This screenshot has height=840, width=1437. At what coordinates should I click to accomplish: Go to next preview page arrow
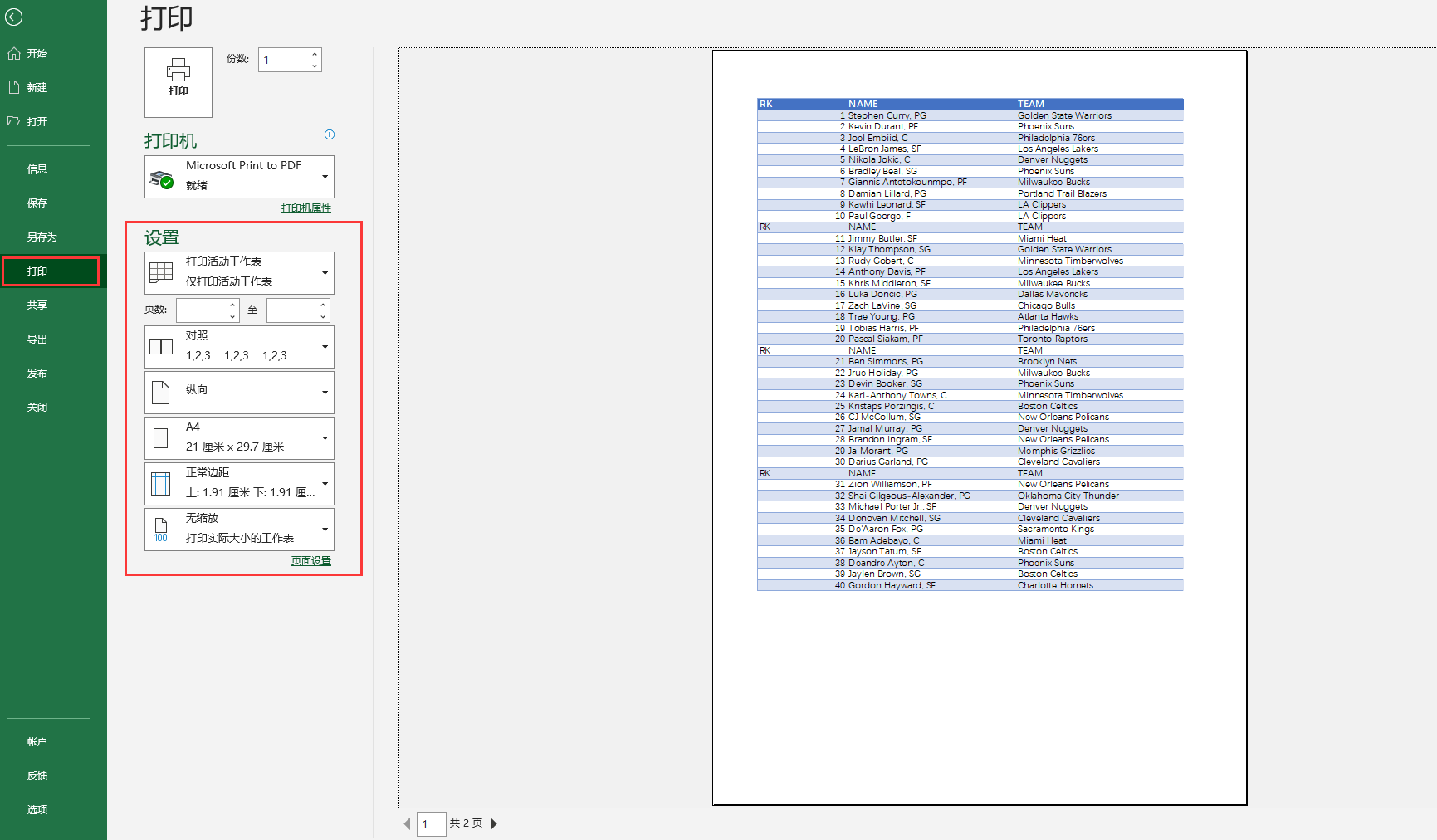[494, 823]
